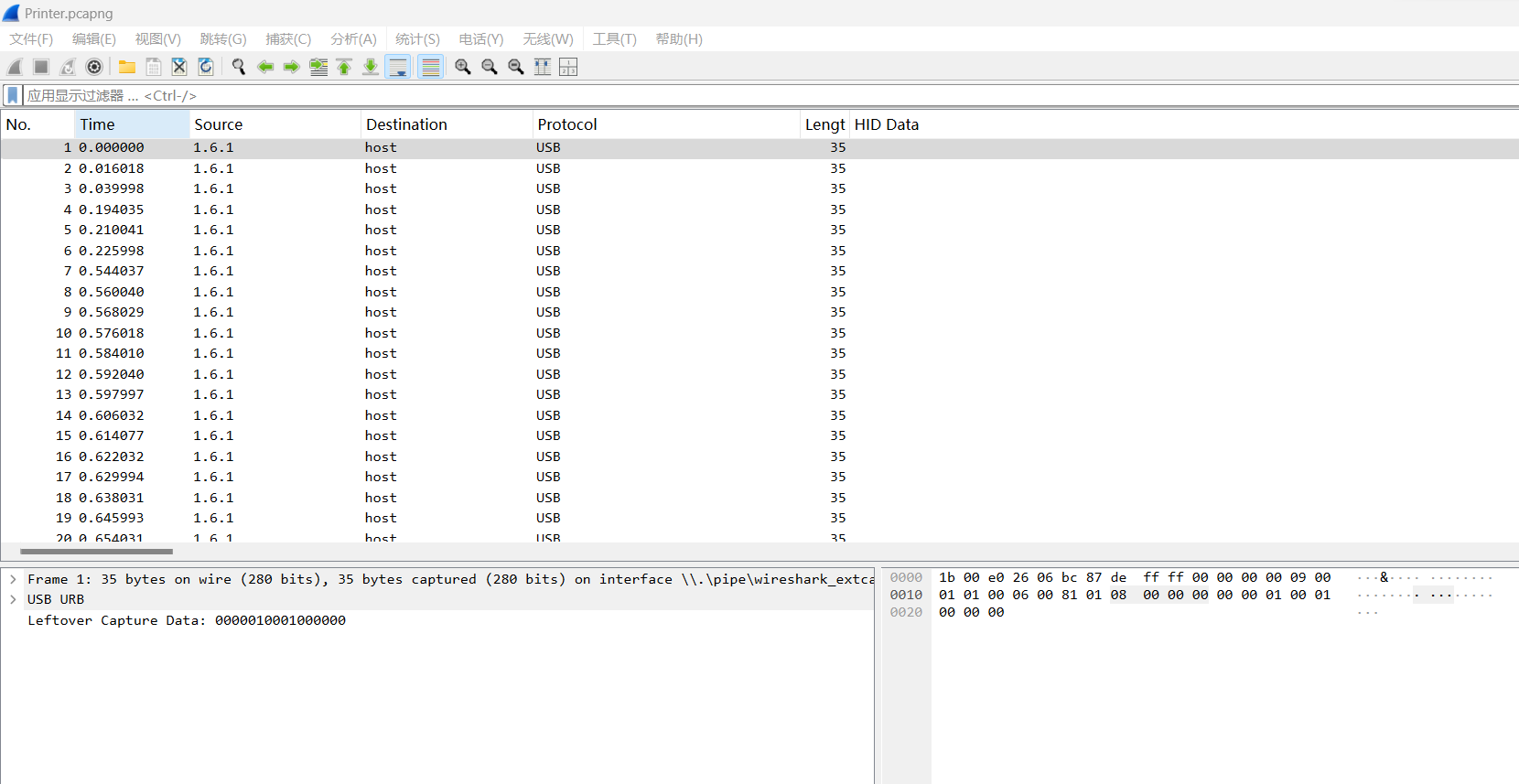
Task: Click the zoom out icon
Action: tap(490, 67)
